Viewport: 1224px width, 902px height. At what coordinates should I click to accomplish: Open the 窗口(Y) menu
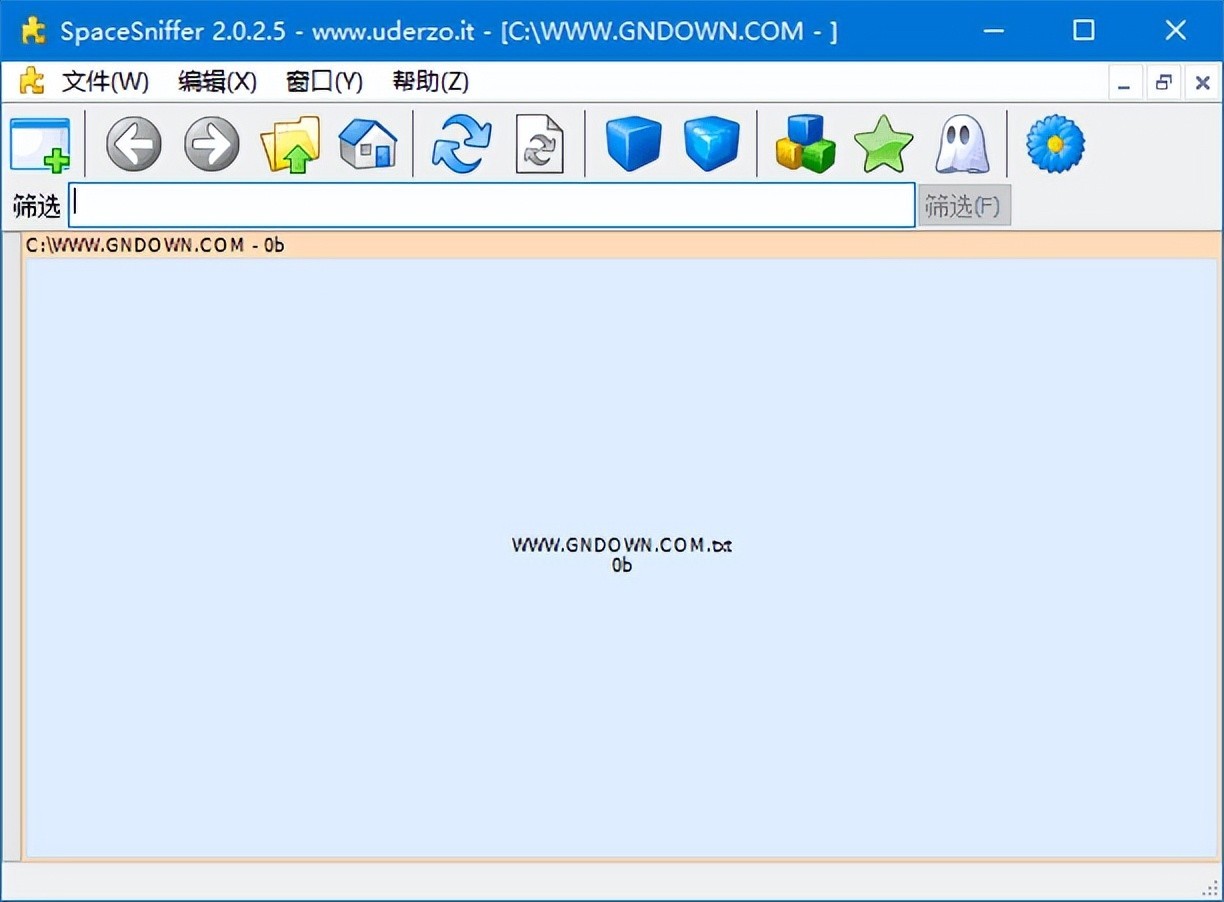pyautogui.click(x=324, y=82)
